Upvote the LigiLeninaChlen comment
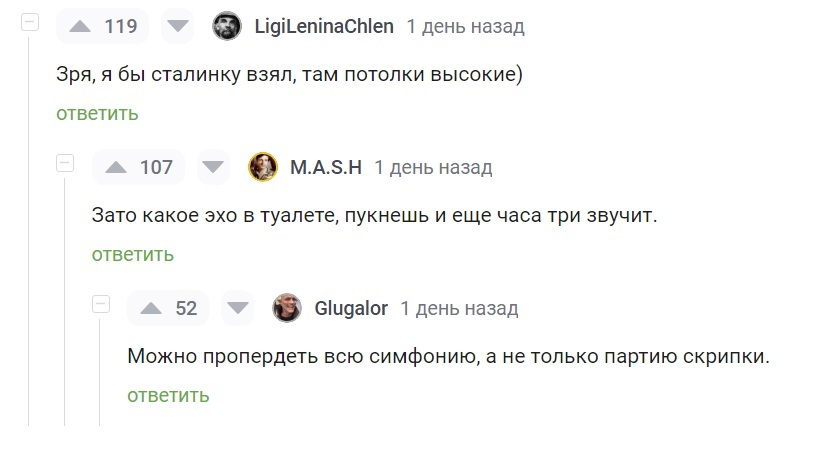The image size is (826, 452). (81, 27)
